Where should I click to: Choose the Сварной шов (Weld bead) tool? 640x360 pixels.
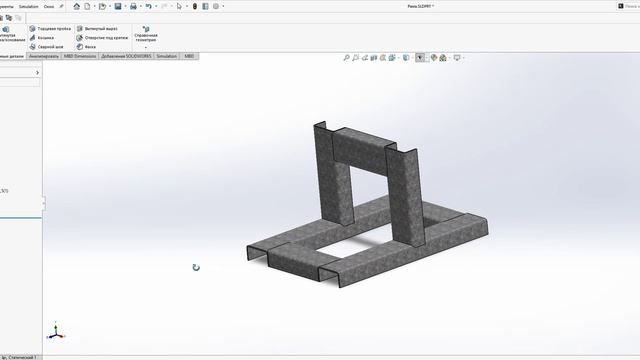click(46, 47)
